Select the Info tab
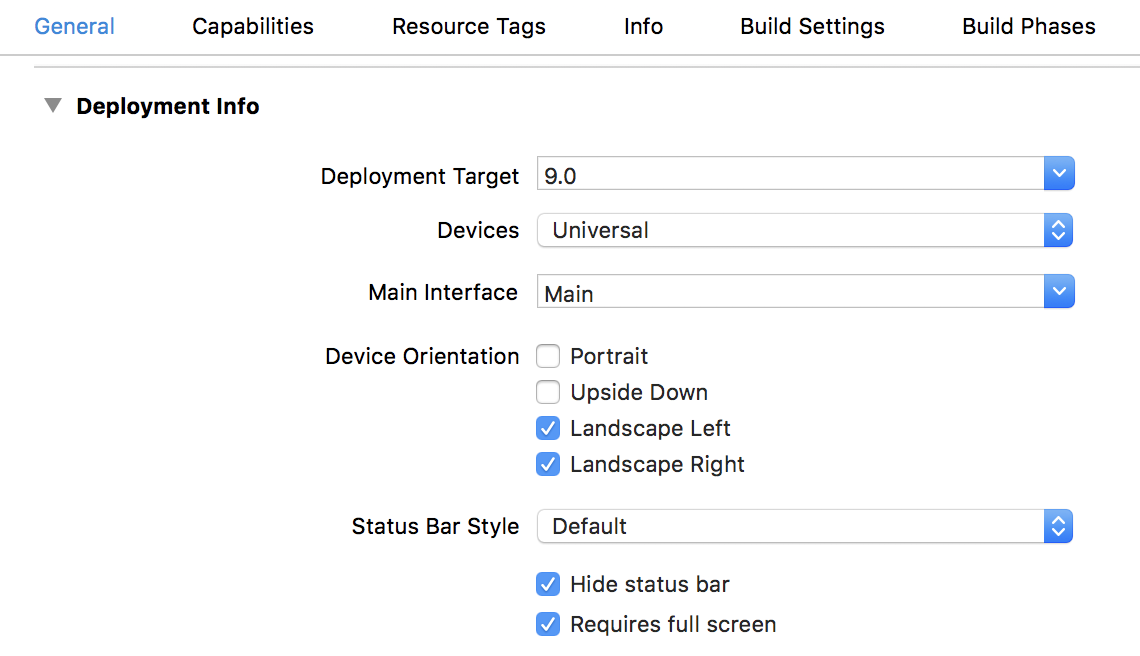 (x=643, y=27)
